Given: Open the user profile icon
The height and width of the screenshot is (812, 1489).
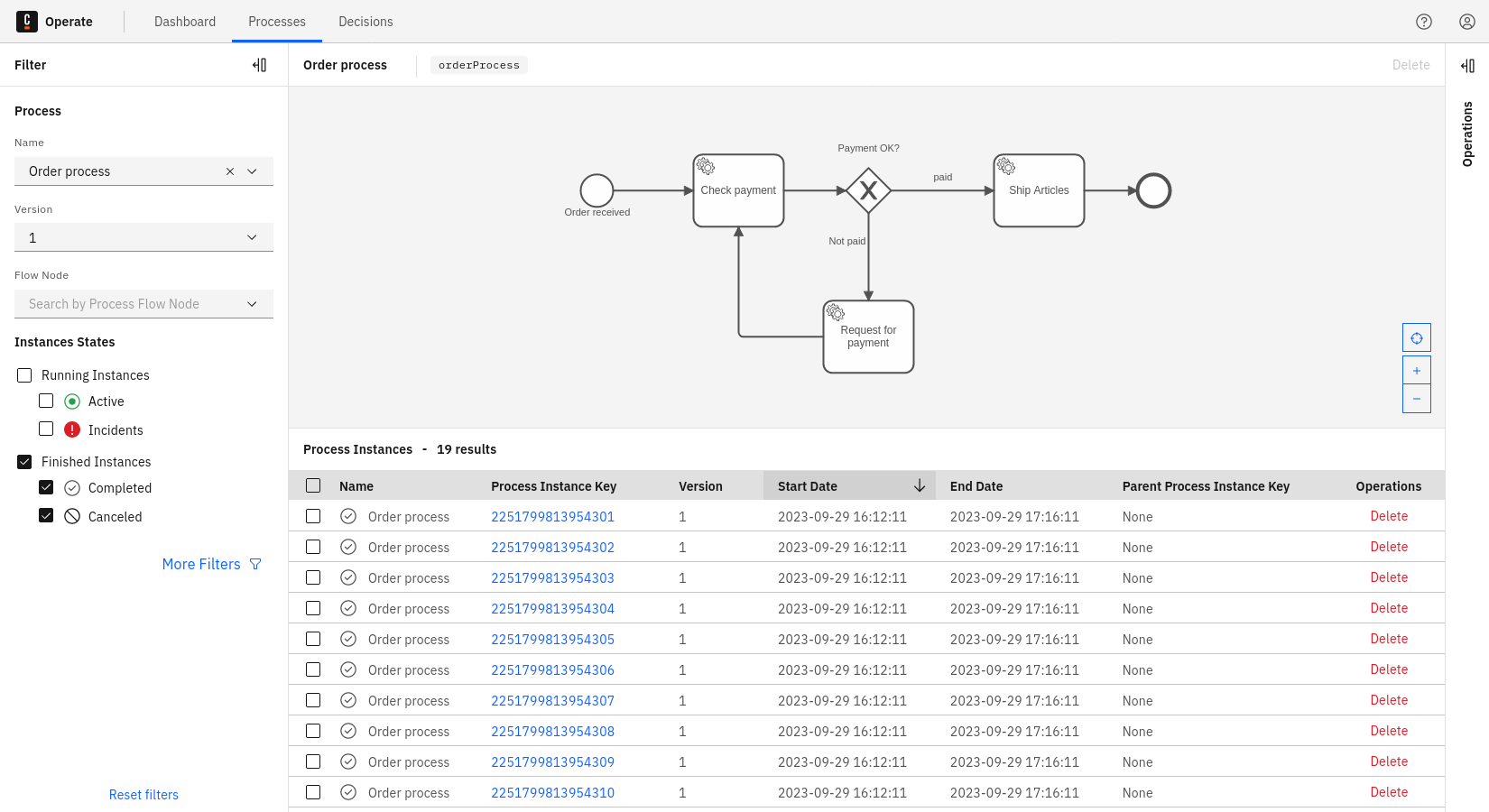Looking at the screenshot, I should 1466,21.
